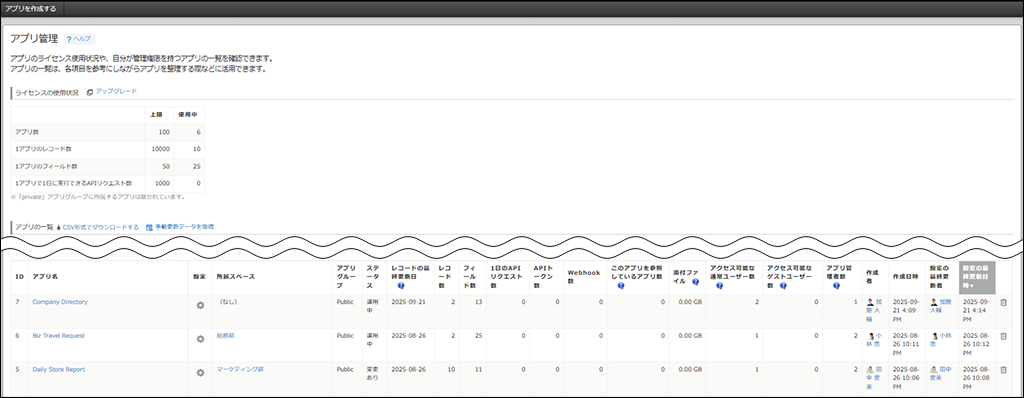Show help tooltip for このアプリを参照しているアプリ数 column
The image size is (1024, 398).
click(x=620, y=286)
